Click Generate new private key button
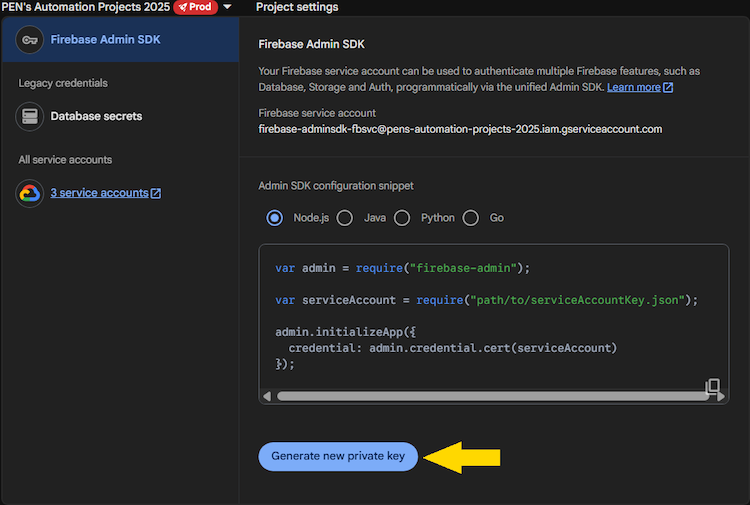 click(x=338, y=456)
